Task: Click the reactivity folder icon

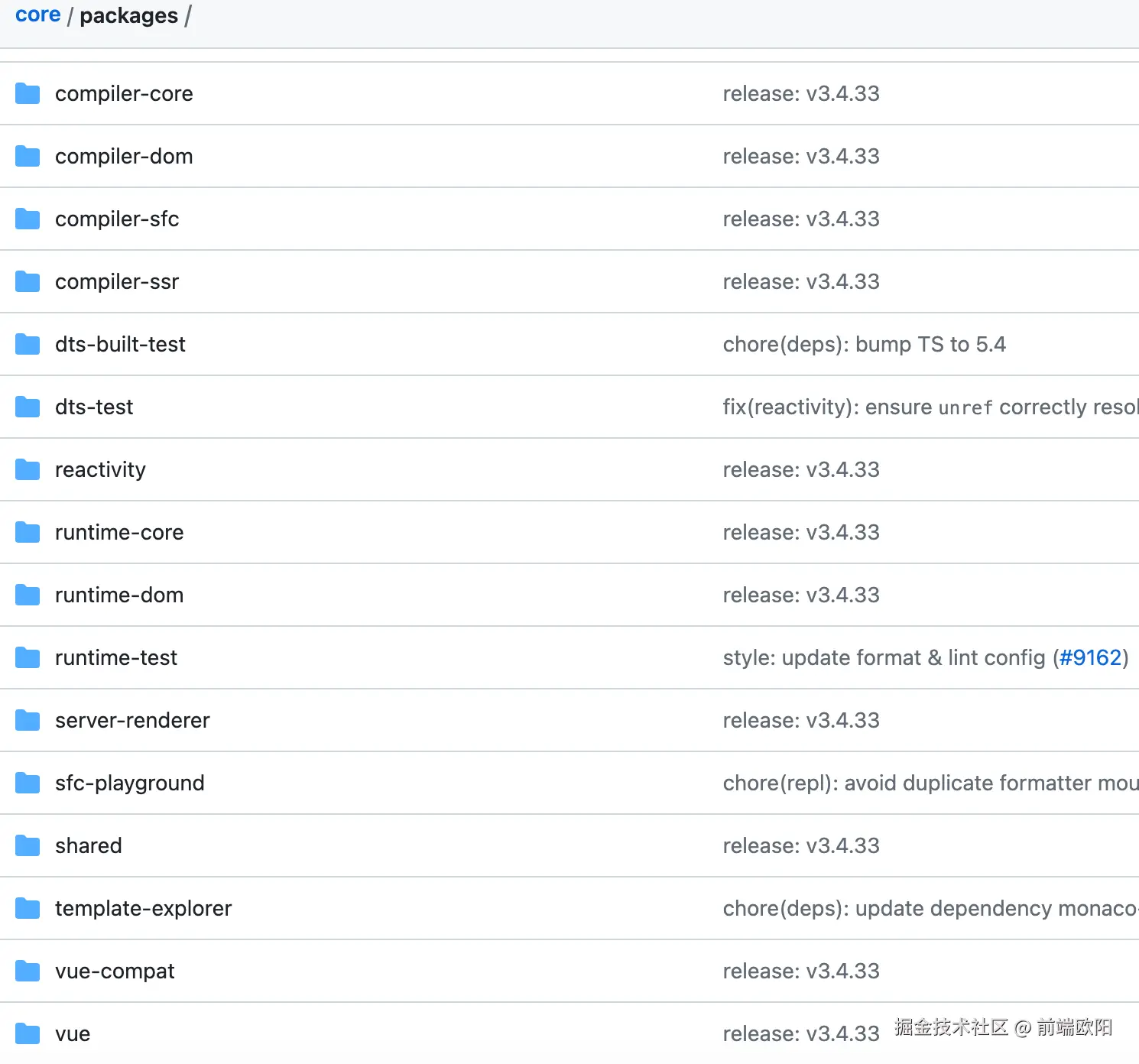Action: pos(28,470)
